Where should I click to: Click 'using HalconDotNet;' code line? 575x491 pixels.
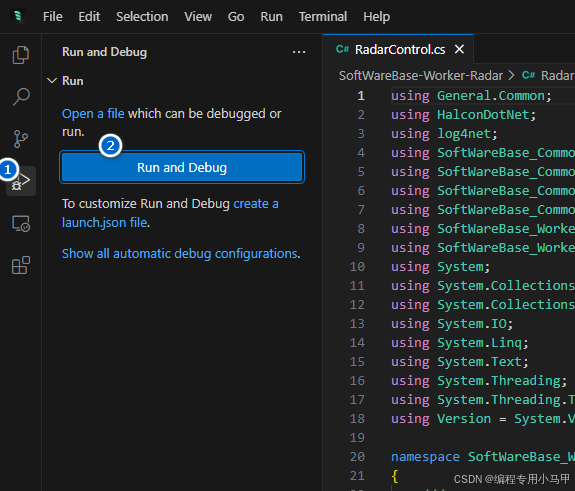coord(464,115)
